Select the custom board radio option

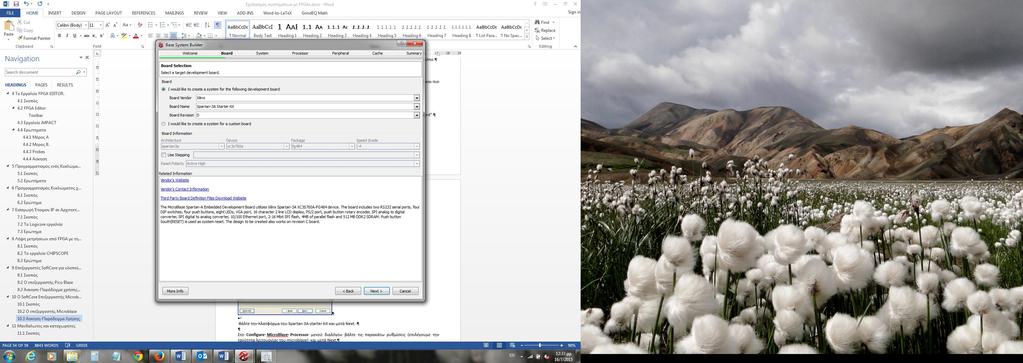tap(164, 123)
